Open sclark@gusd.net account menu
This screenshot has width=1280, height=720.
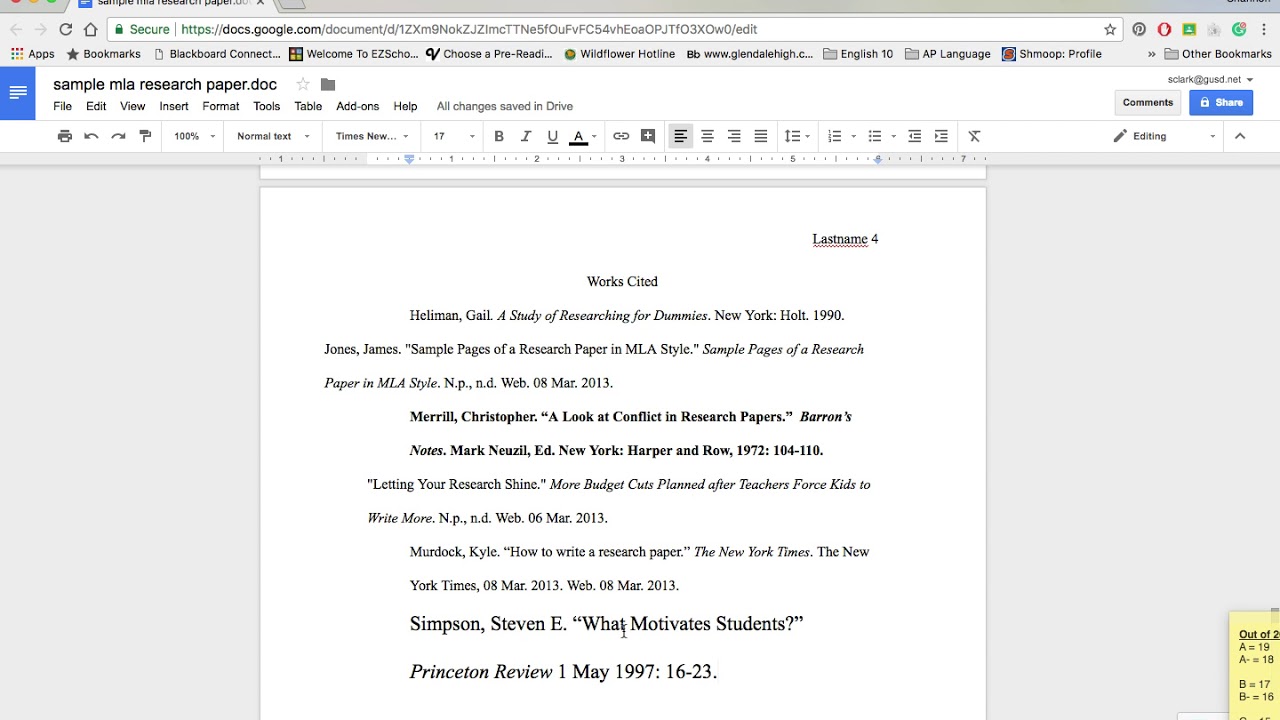click(1210, 79)
